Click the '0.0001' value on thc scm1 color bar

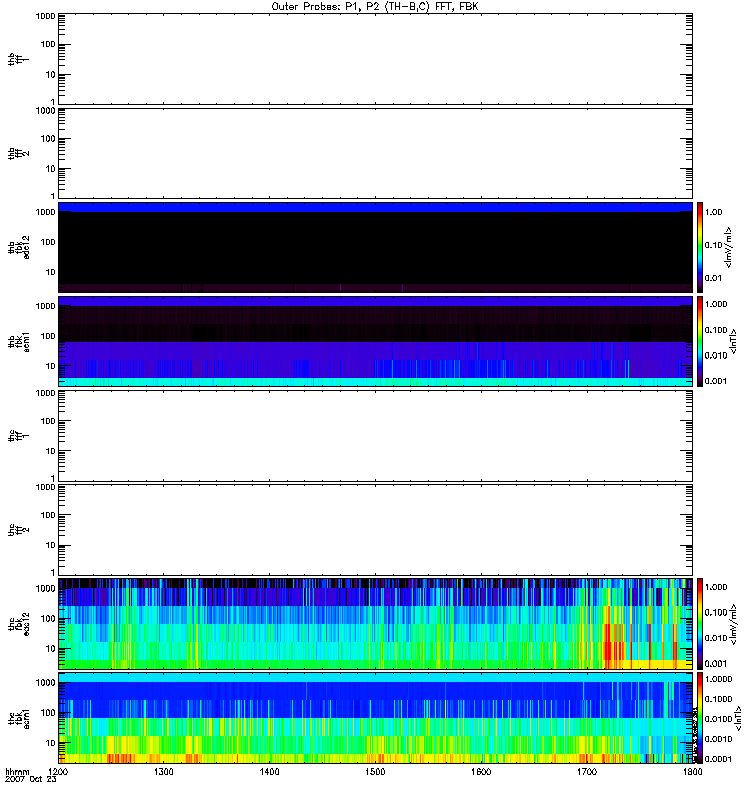pos(718,759)
